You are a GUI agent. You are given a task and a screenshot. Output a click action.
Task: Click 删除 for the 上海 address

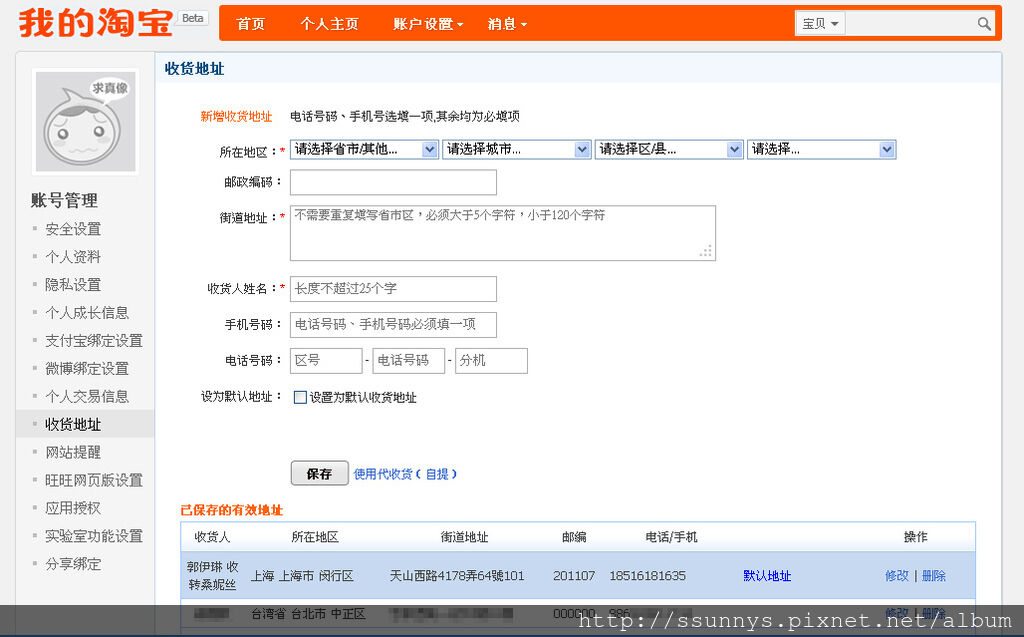[933, 576]
